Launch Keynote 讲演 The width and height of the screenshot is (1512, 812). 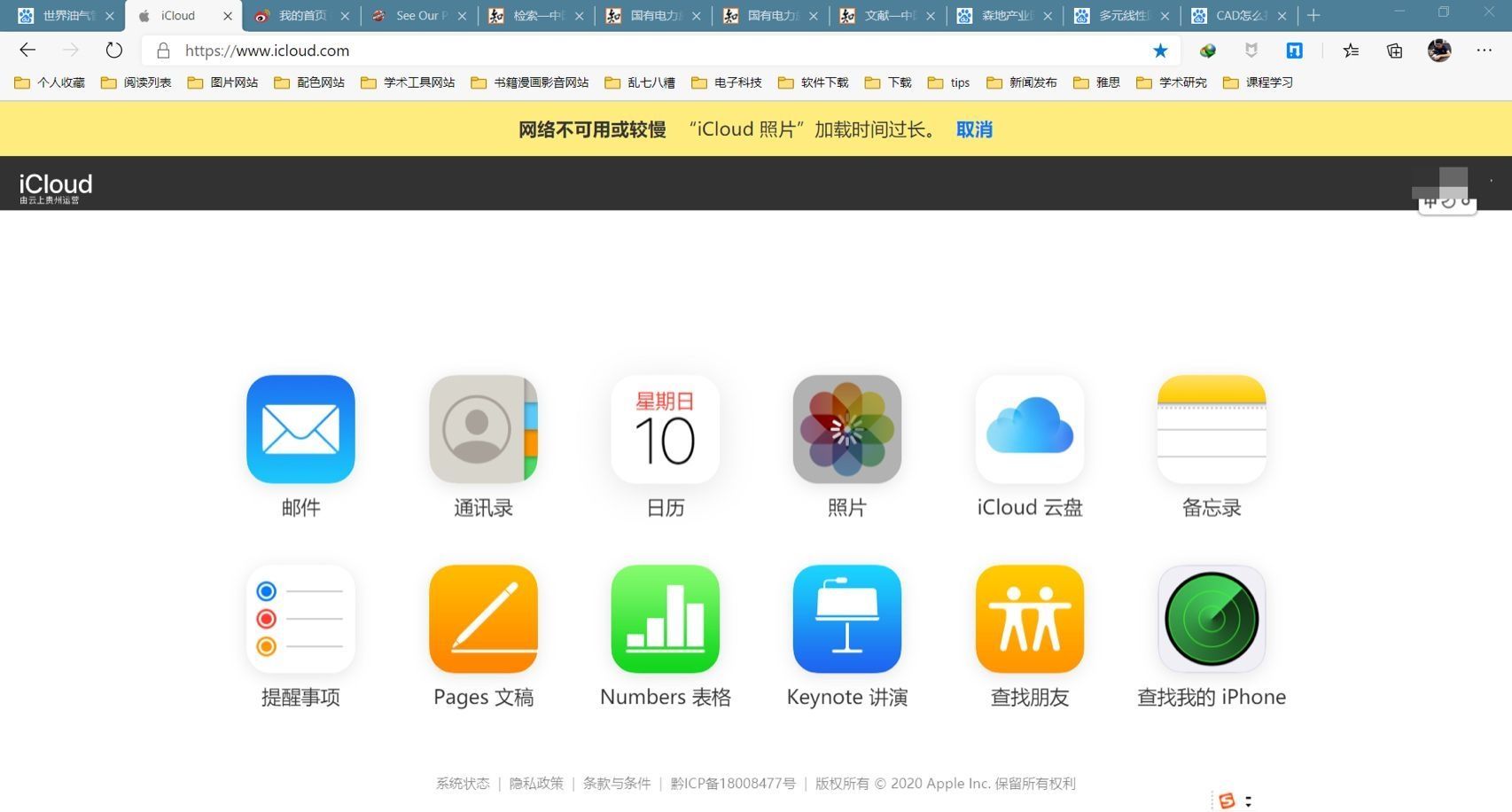847,619
